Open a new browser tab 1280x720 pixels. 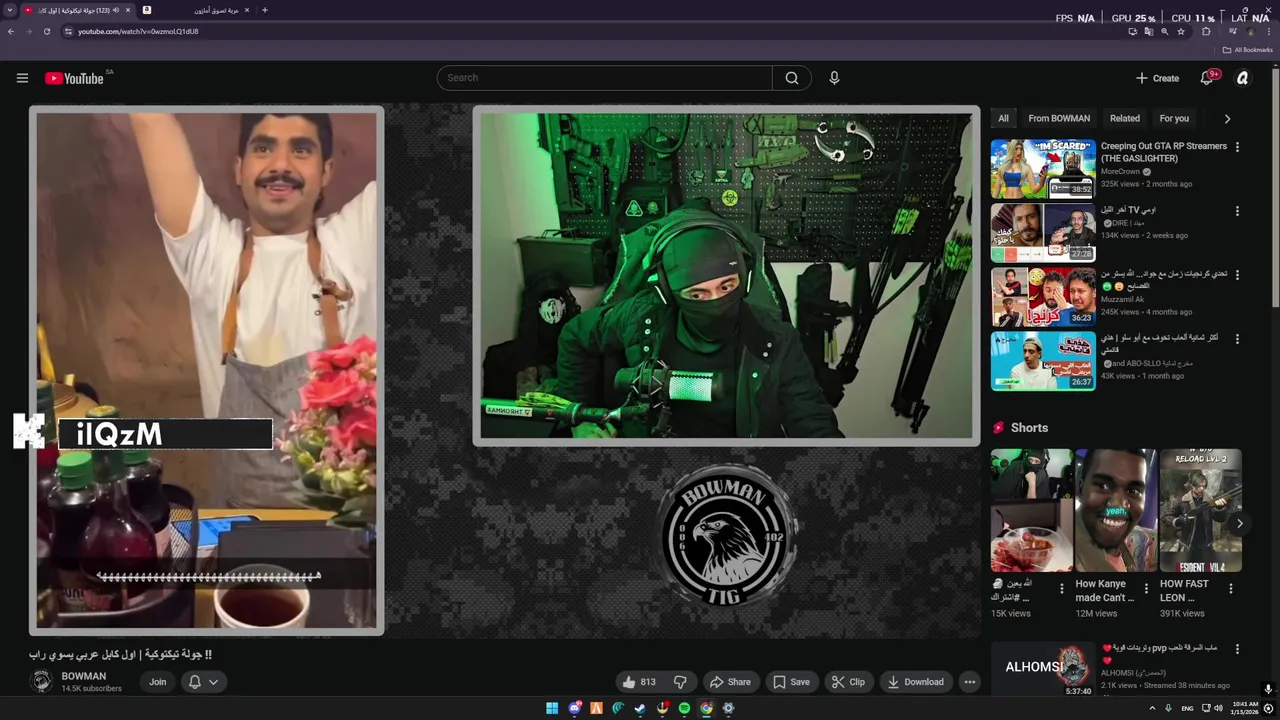(264, 10)
